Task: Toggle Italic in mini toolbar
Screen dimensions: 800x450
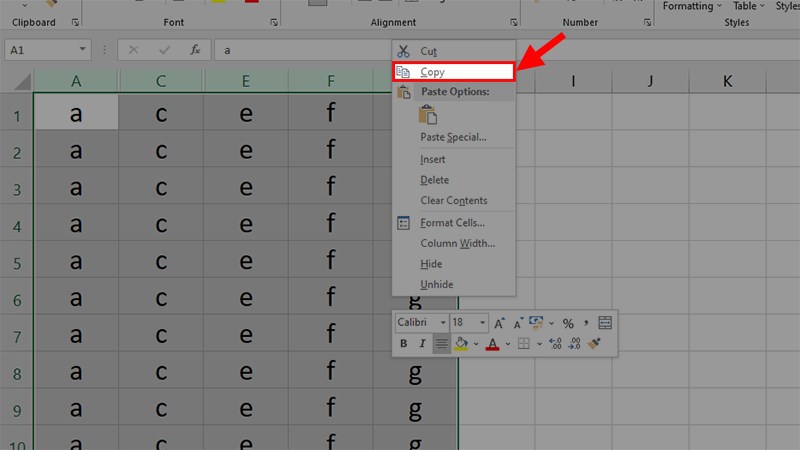Action: click(x=422, y=343)
